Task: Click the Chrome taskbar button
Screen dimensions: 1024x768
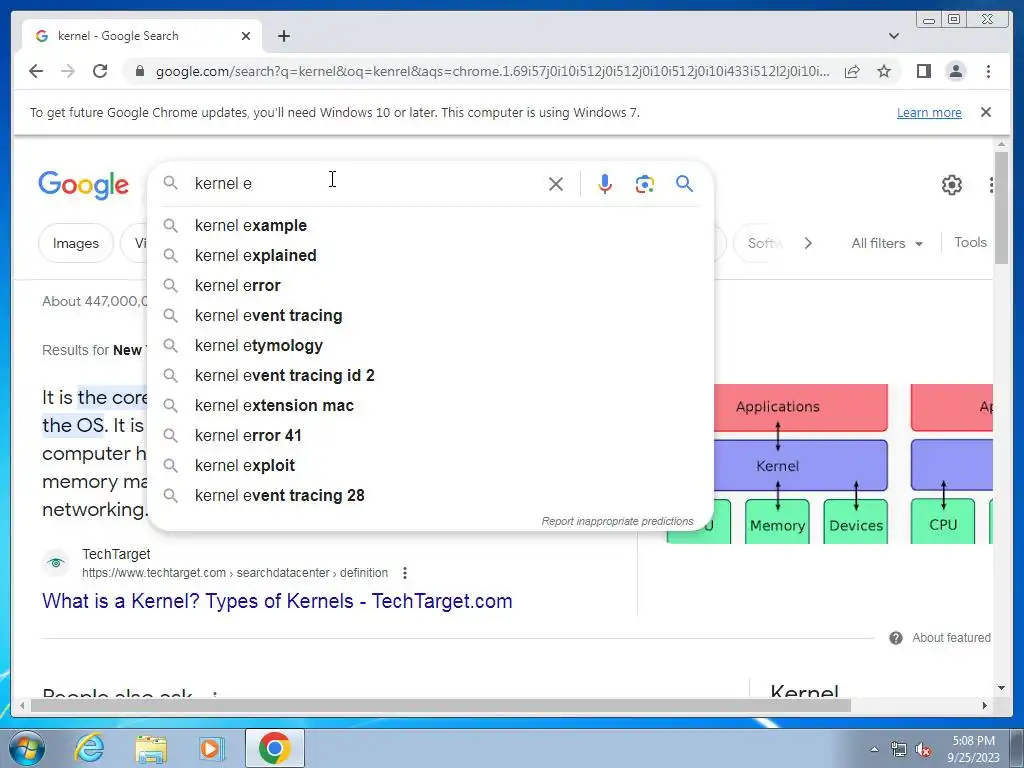Action: point(274,748)
